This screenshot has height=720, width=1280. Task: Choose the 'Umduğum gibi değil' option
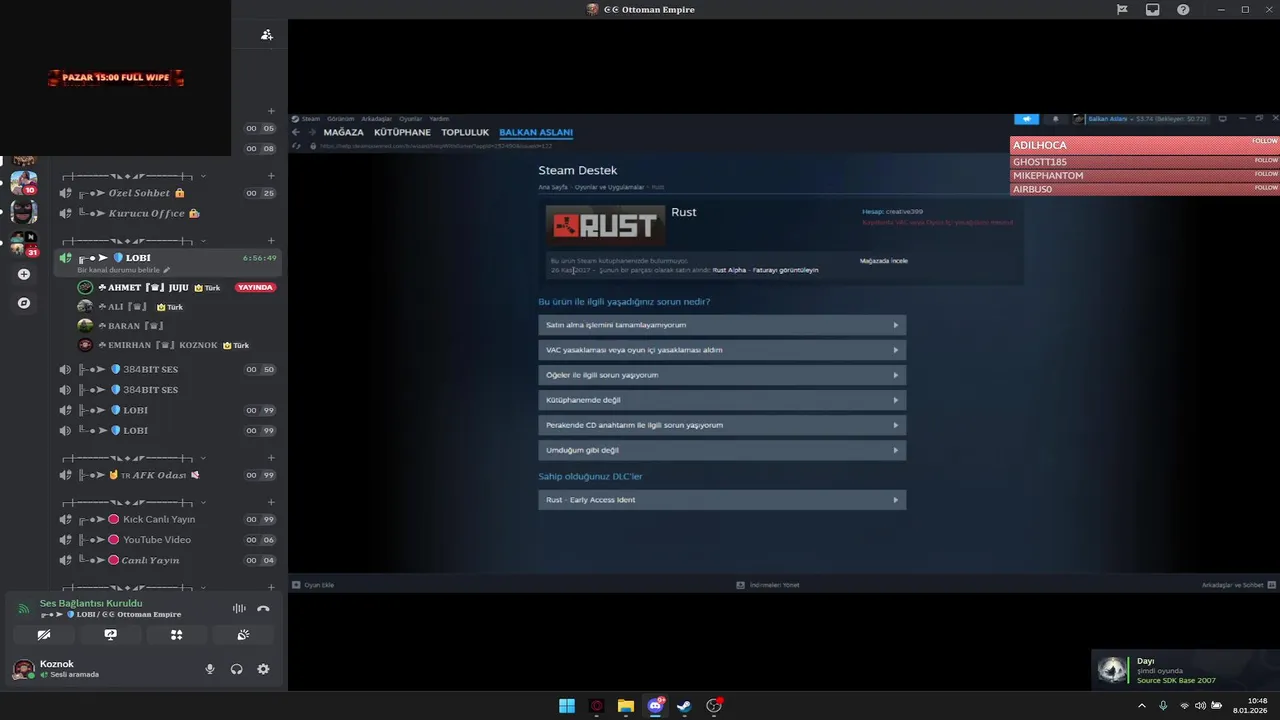(x=722, y=450)
